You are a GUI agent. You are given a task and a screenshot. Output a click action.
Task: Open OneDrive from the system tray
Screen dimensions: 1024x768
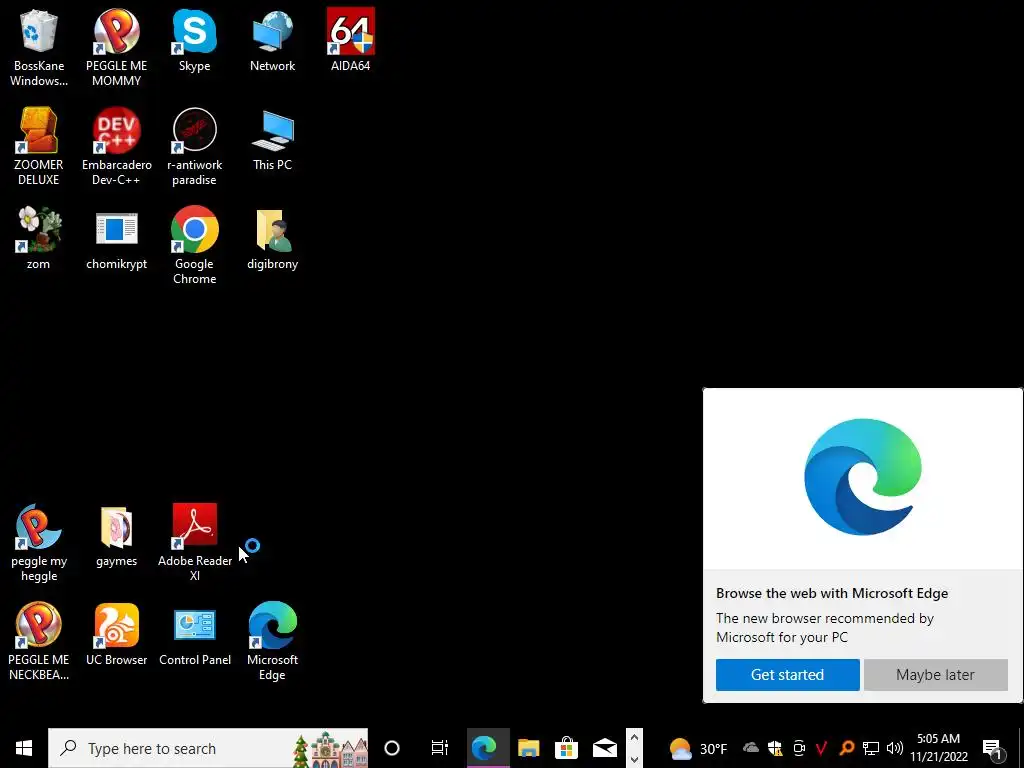751,748
